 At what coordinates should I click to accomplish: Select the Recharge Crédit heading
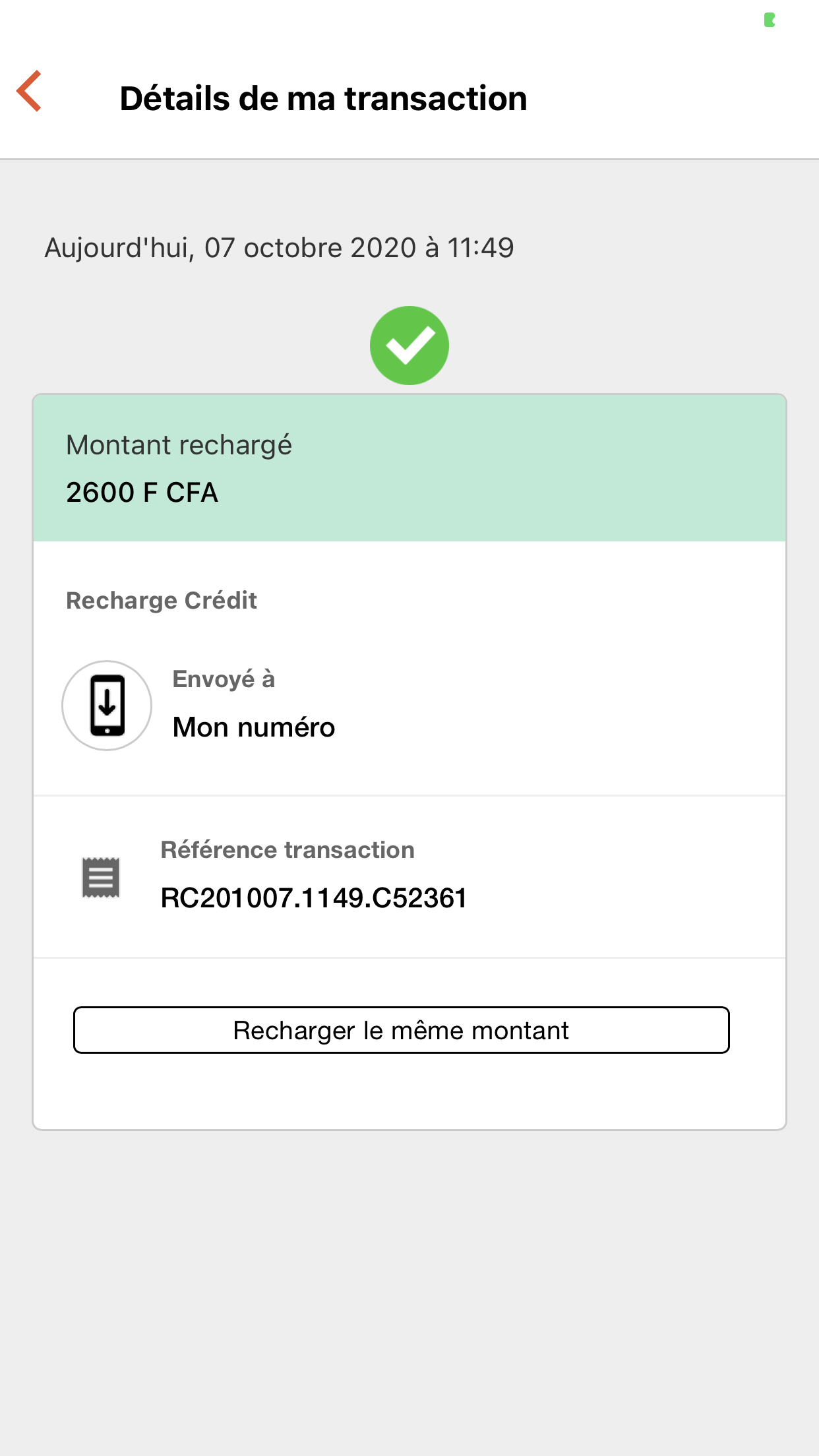click(x=162, y=601)
